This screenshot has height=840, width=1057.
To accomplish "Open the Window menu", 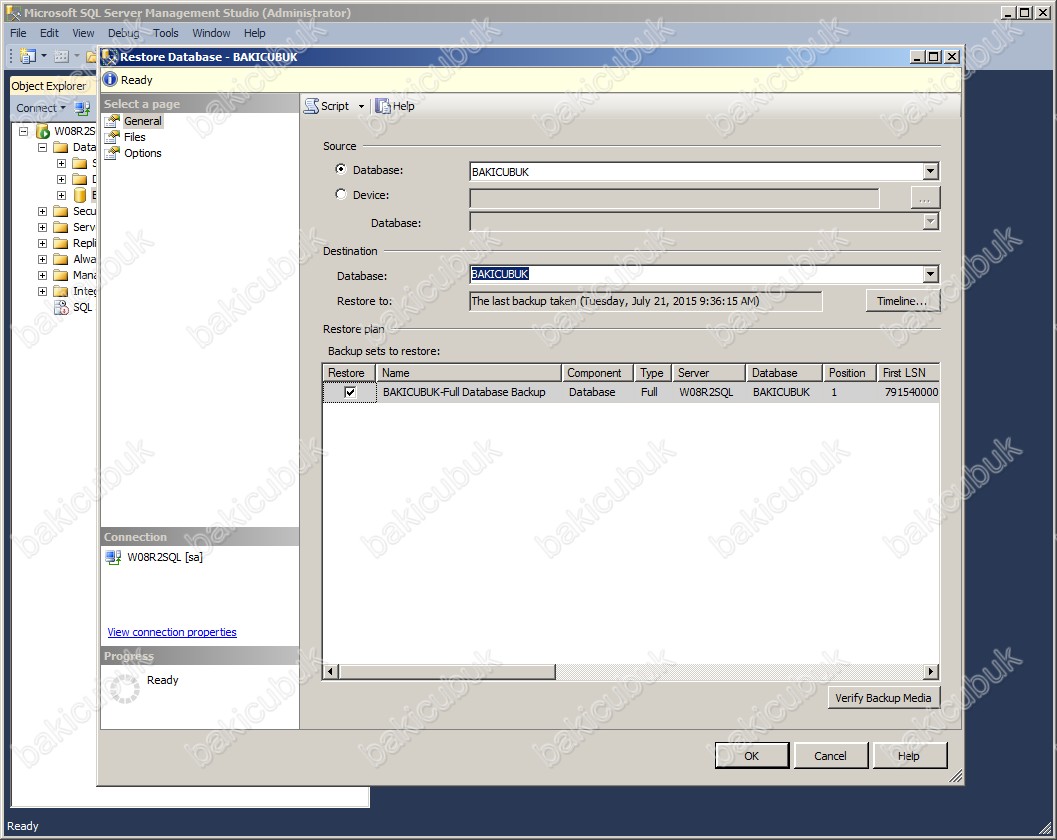I will [x=211, y=33].
